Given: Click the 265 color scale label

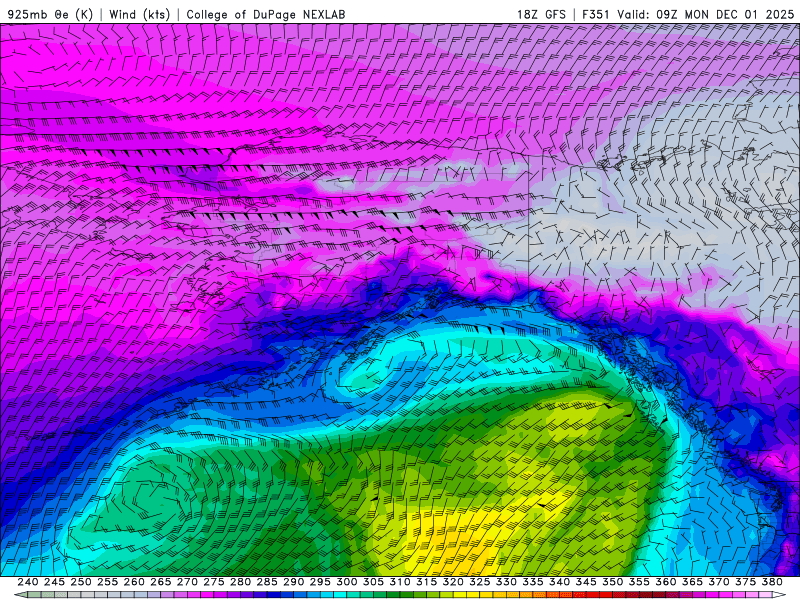Looking at the screenshot, I should point(160,582).
